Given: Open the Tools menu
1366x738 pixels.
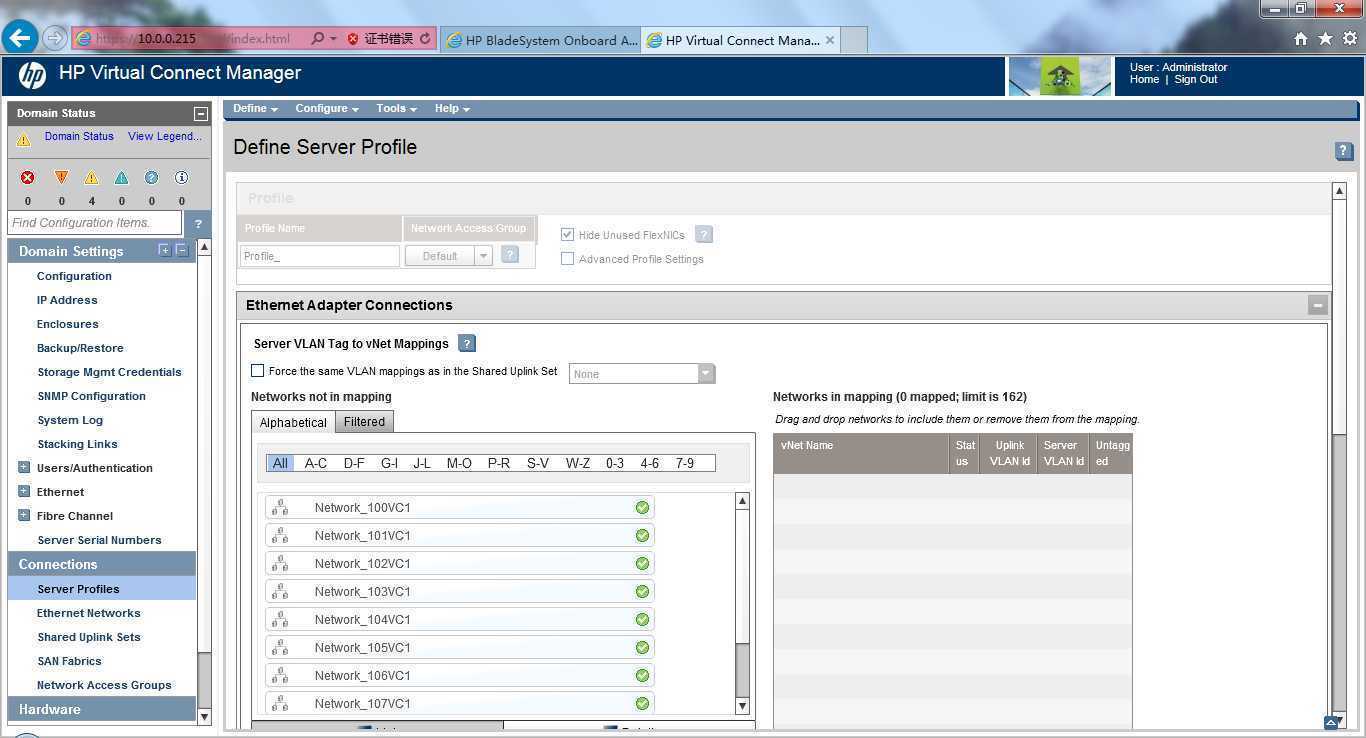Looking at the screenshot, I should coord(396,108).
